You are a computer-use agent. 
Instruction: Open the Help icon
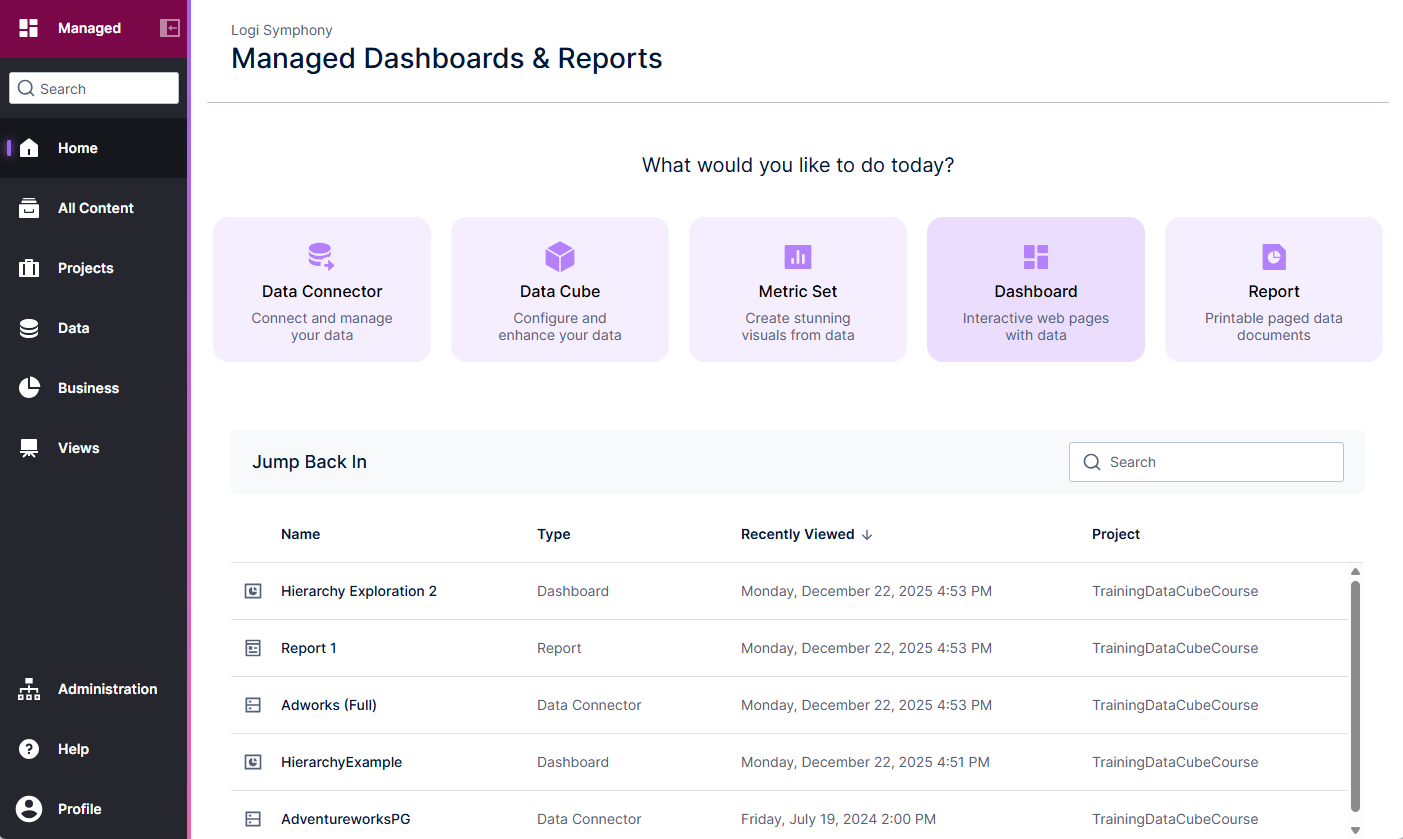click(x=28, y=748)
